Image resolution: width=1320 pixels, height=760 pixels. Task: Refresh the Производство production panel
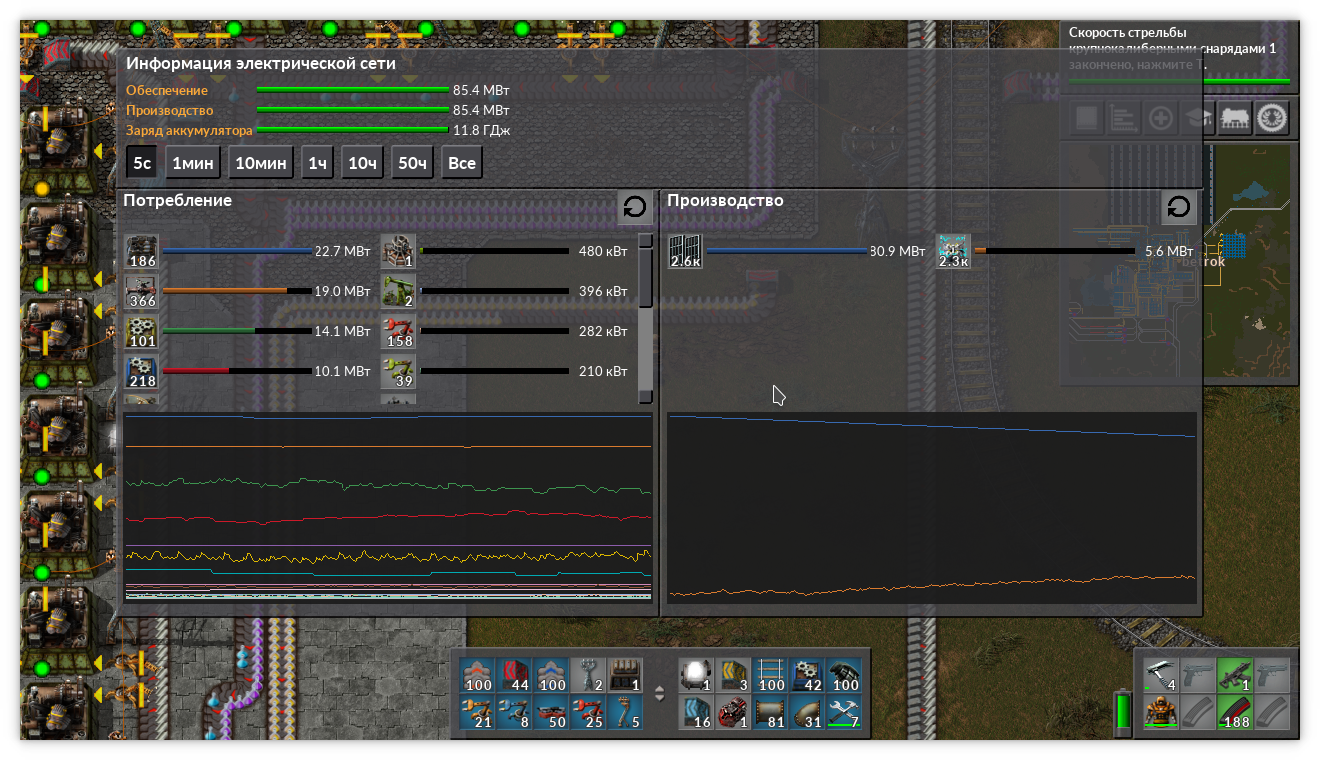1179,207
